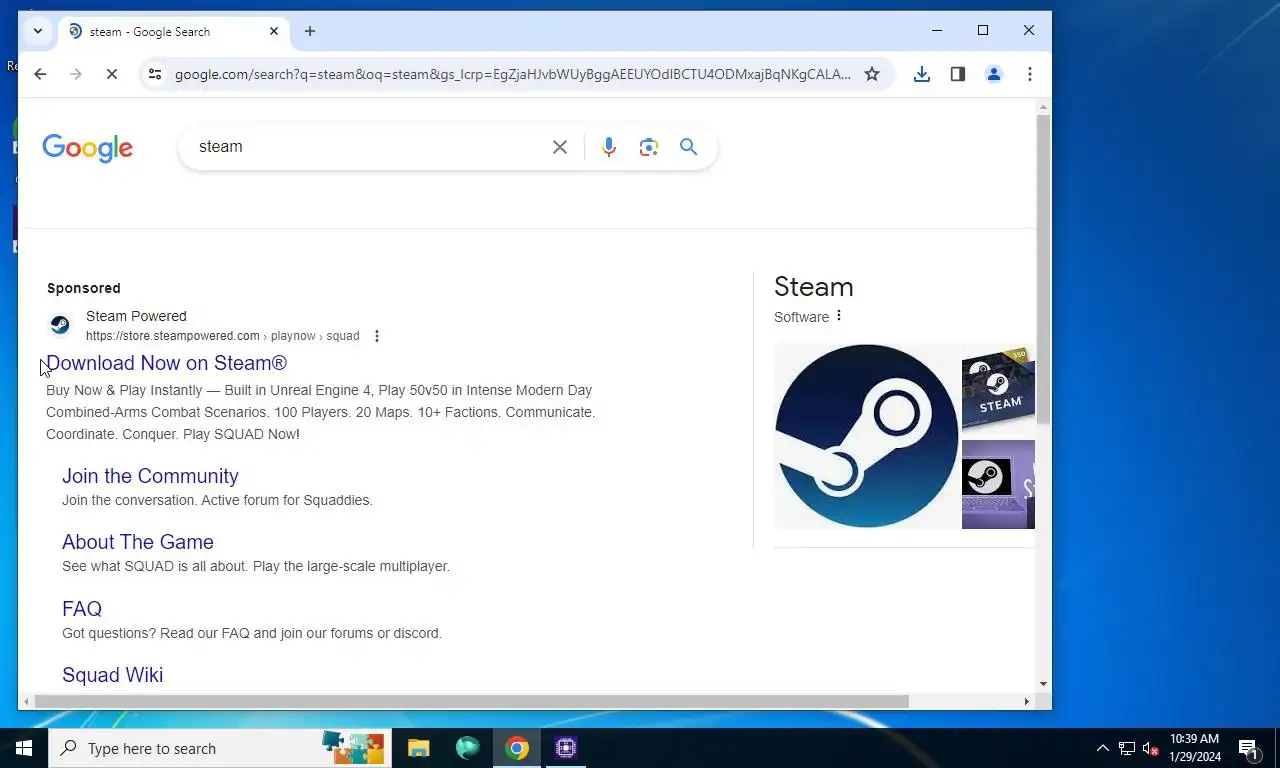
Task: Open Chrome downloads icon
Action: (x=922, y=74)
